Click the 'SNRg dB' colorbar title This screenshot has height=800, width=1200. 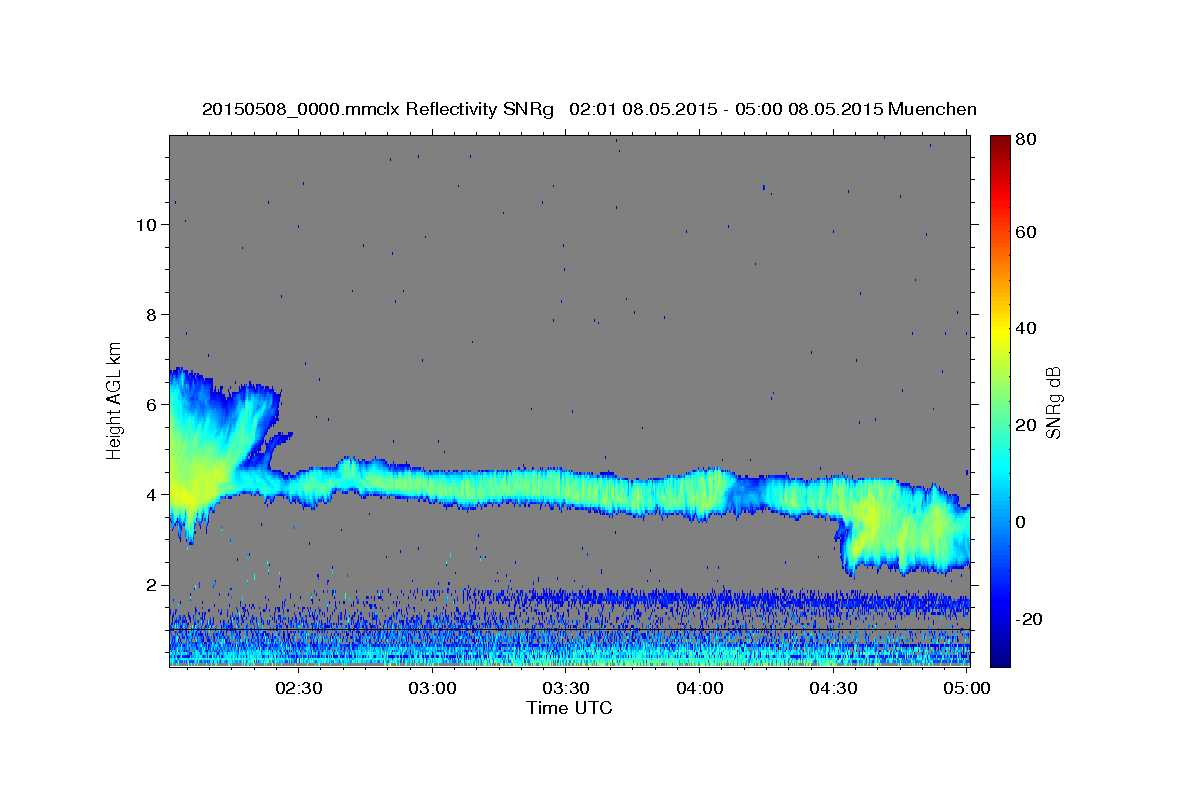click(x=1054, y=401)
